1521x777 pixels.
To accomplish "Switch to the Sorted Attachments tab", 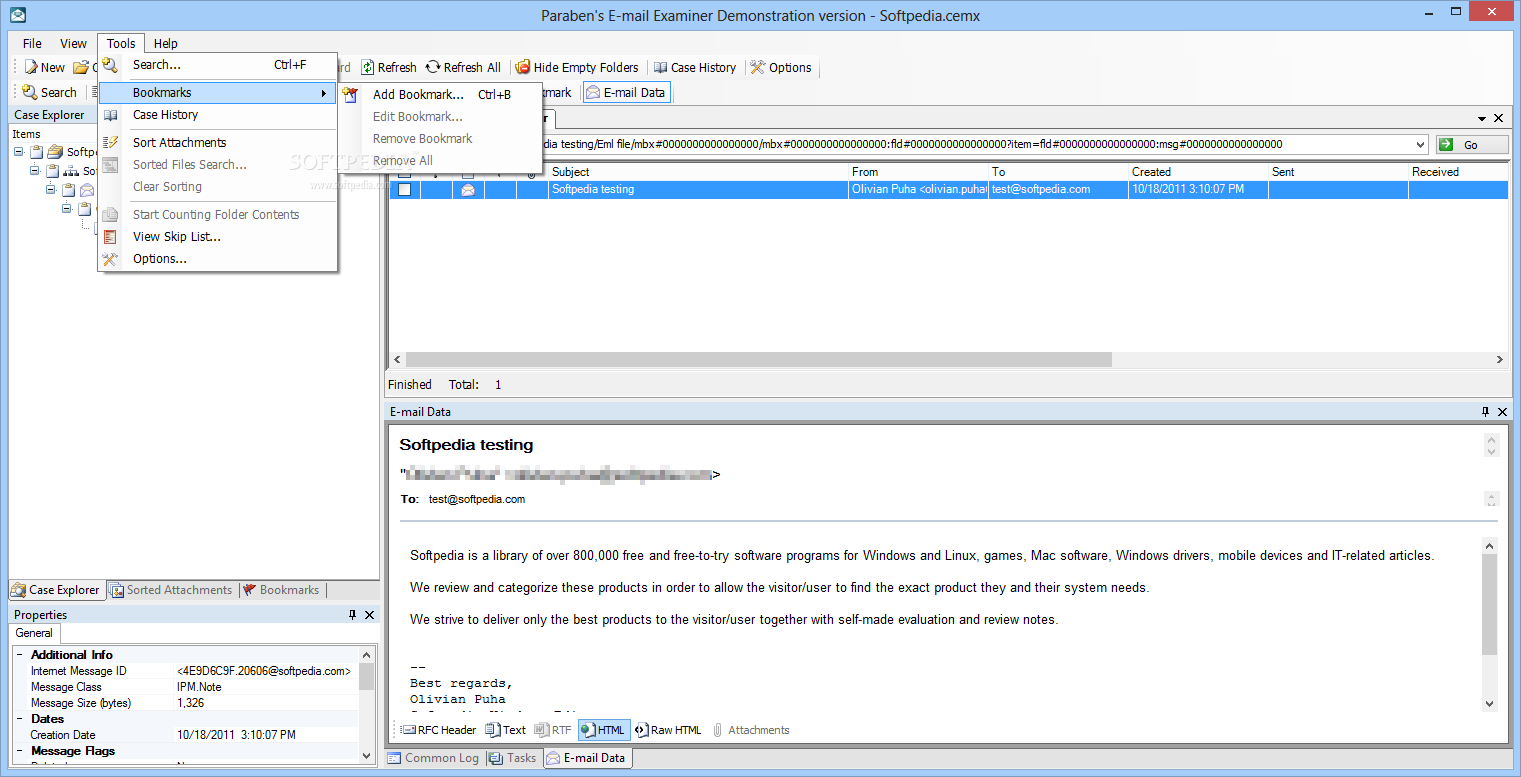I will pyautogui.click(x=171, y=590).
